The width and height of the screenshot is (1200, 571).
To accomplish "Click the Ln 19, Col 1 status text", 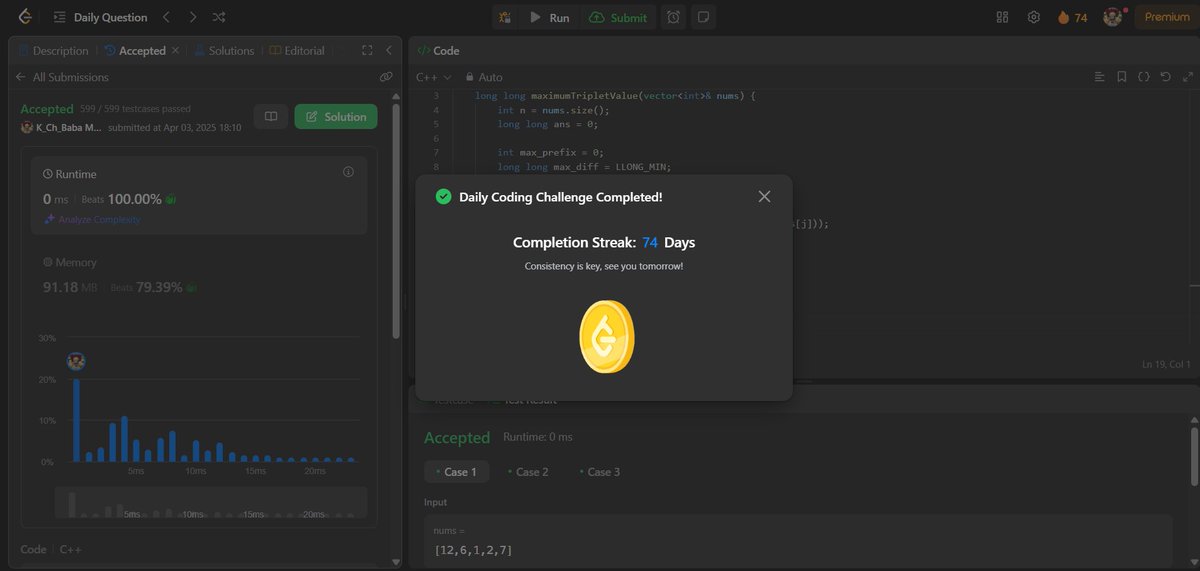I will [x=1165, y=364].
